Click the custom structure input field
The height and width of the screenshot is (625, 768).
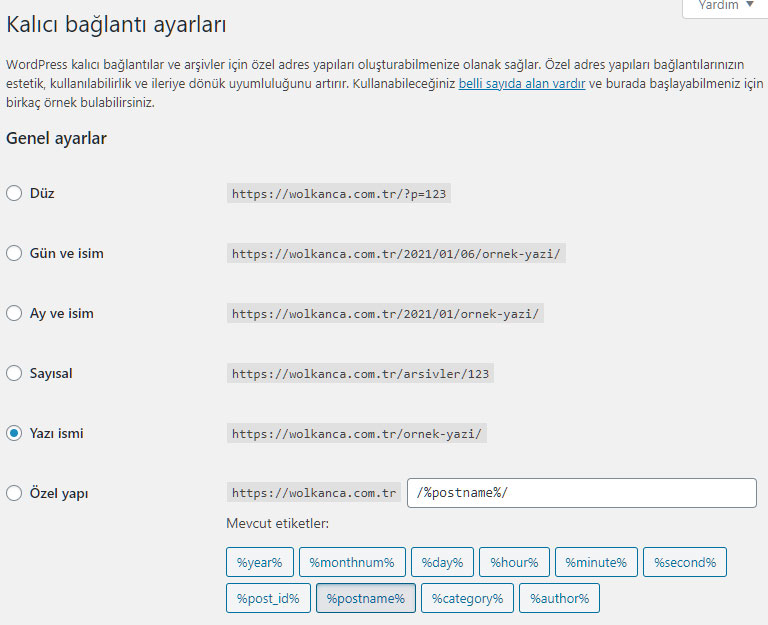(x=582, y=493)
